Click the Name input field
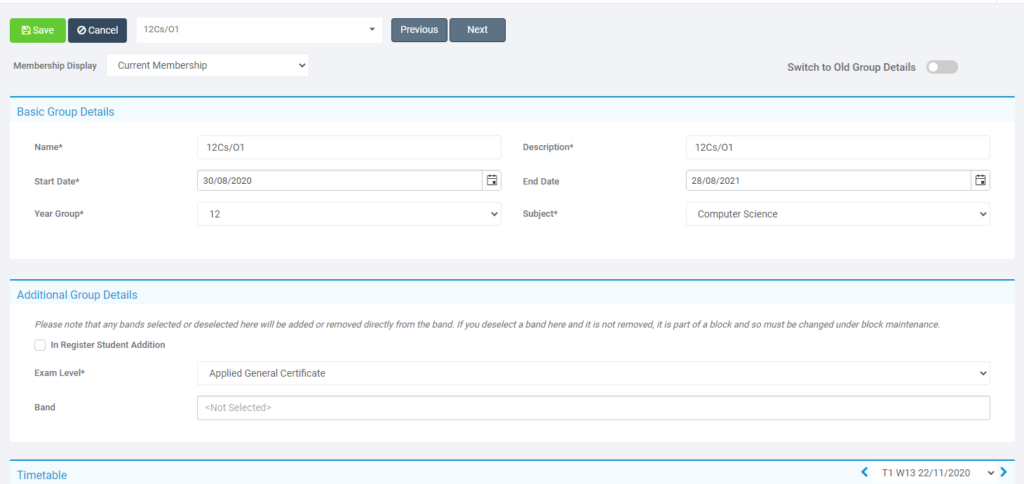This screenshot has height=484, width=1024. click(x=349, y=148)
